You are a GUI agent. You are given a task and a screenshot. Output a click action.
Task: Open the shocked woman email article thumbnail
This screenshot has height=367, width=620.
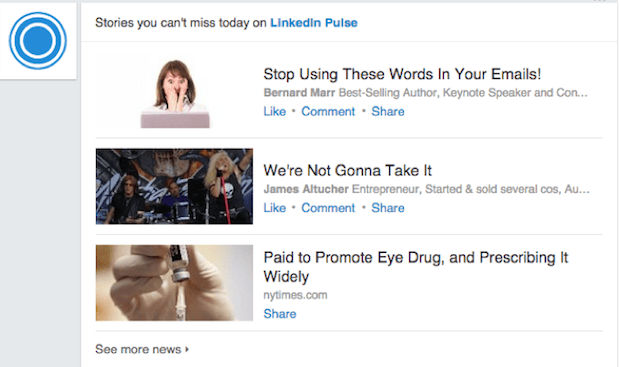174,91
